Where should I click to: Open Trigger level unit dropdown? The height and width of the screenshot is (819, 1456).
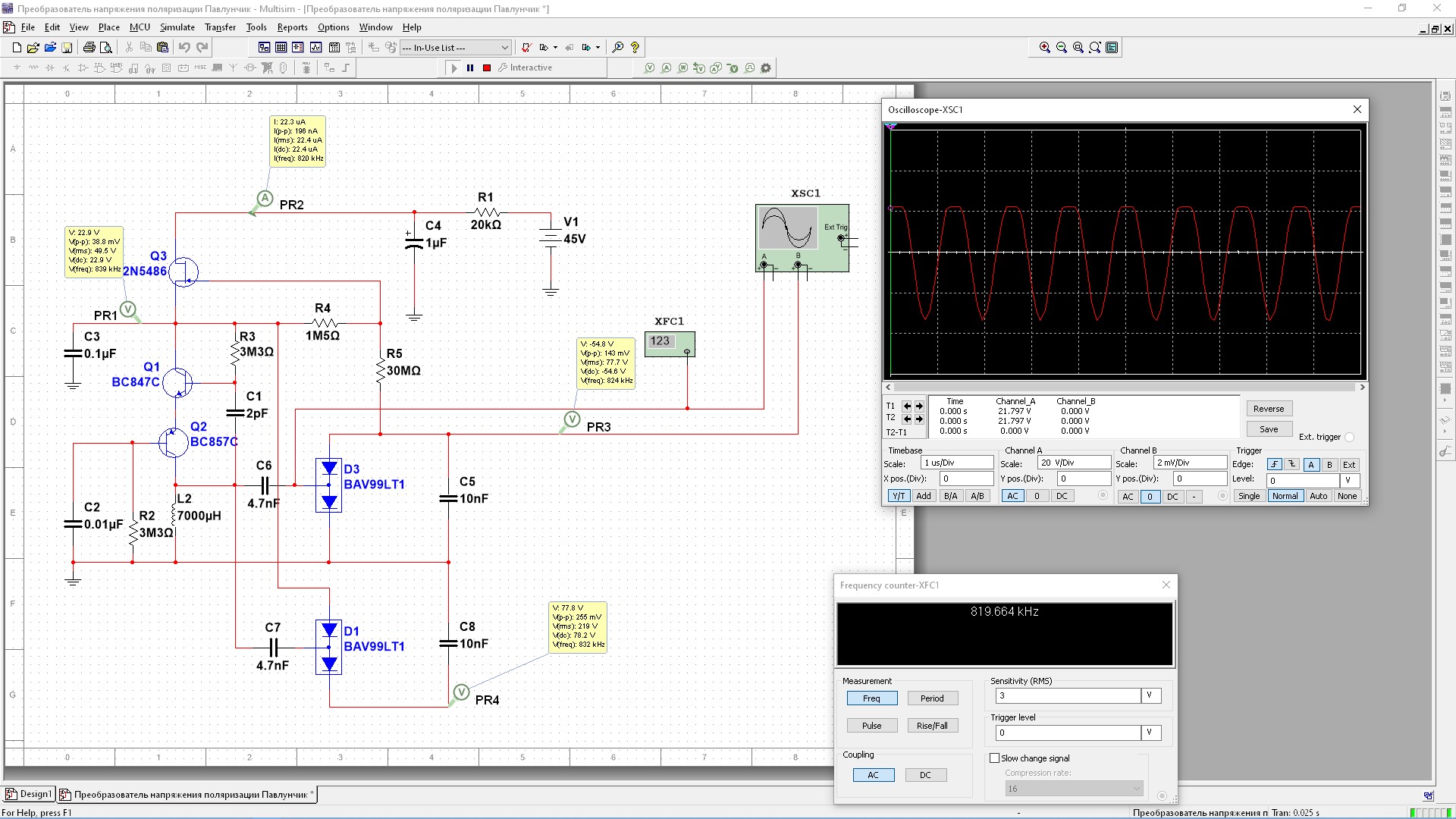pos(1151,733)
